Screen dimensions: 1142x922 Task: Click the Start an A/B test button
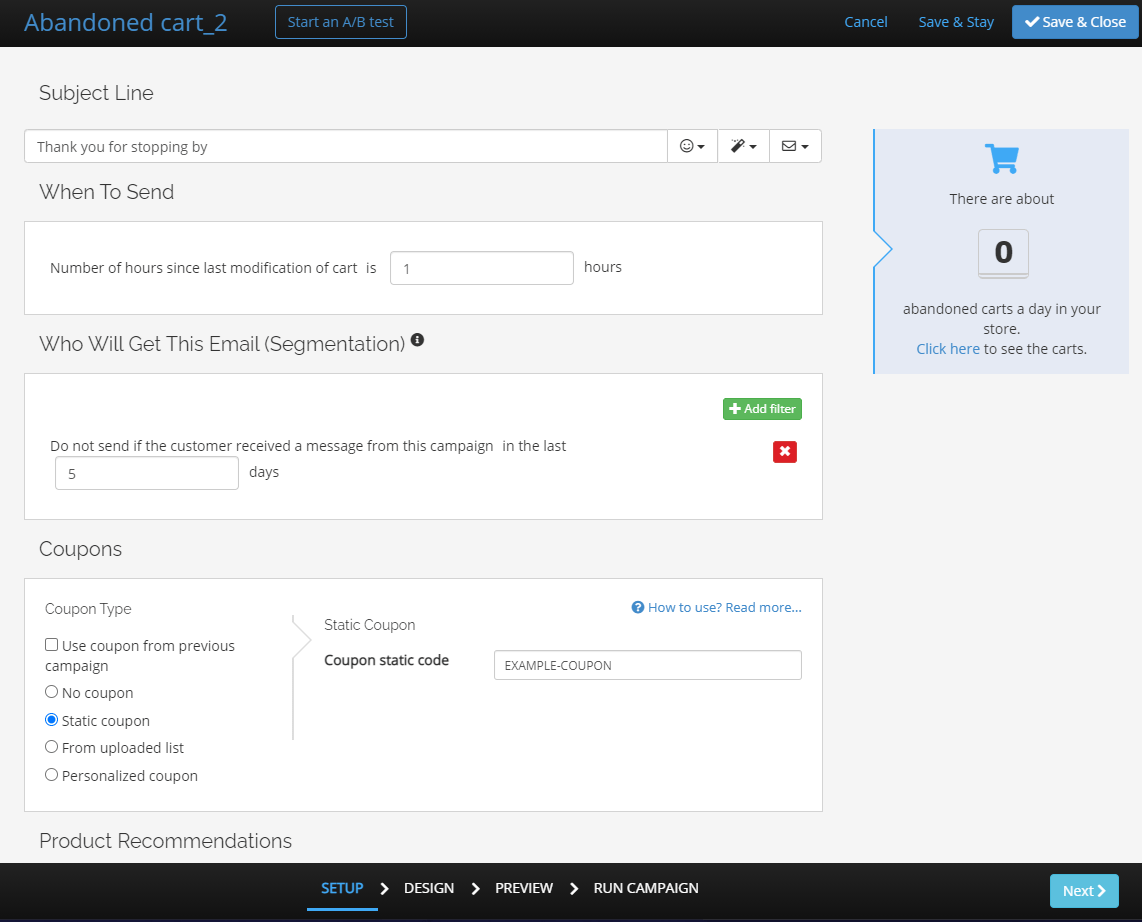click(x=340, y=22)
